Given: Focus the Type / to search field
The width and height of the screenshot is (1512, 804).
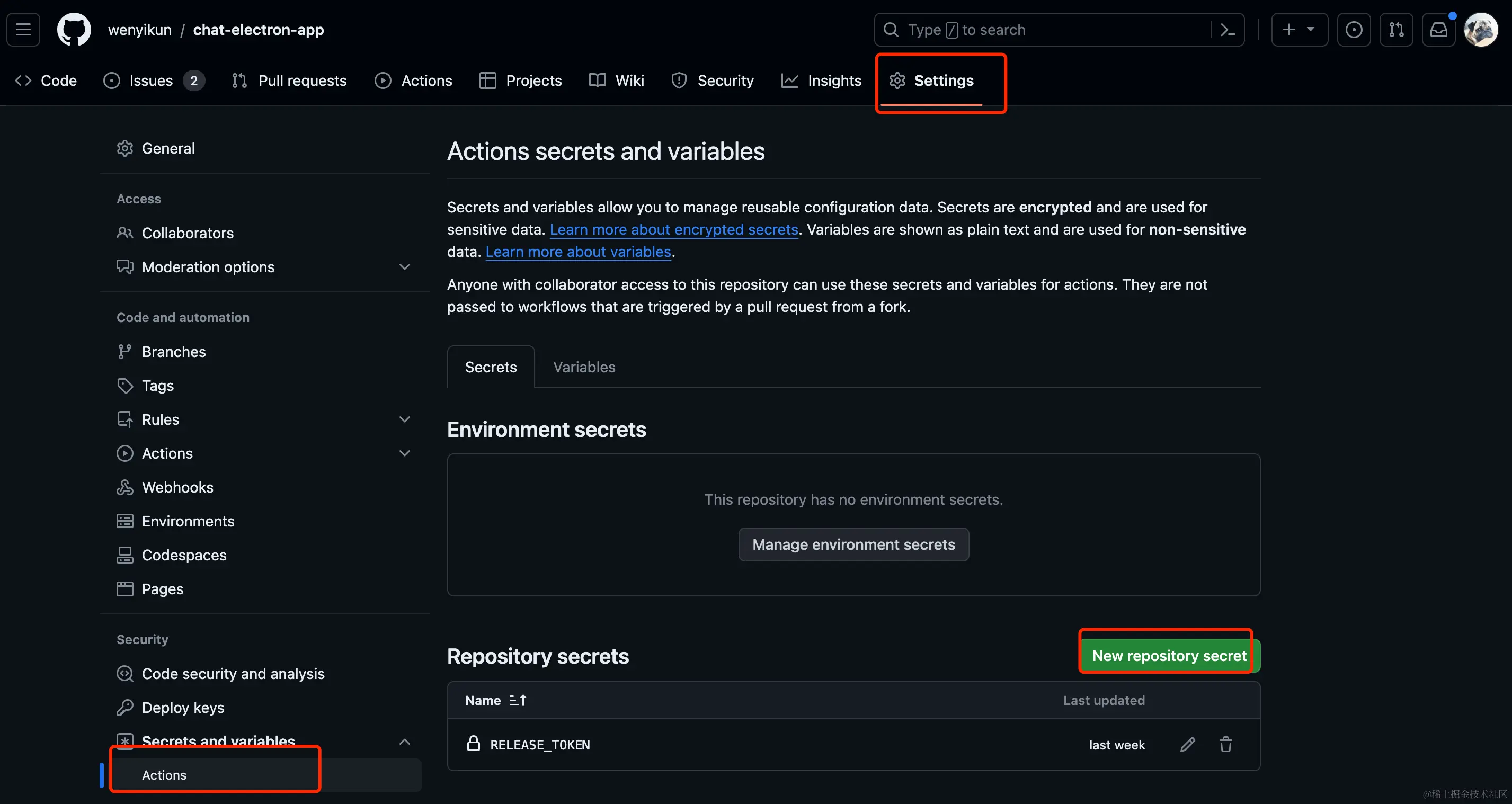Looking at the screenshot, I should 1045,29.
